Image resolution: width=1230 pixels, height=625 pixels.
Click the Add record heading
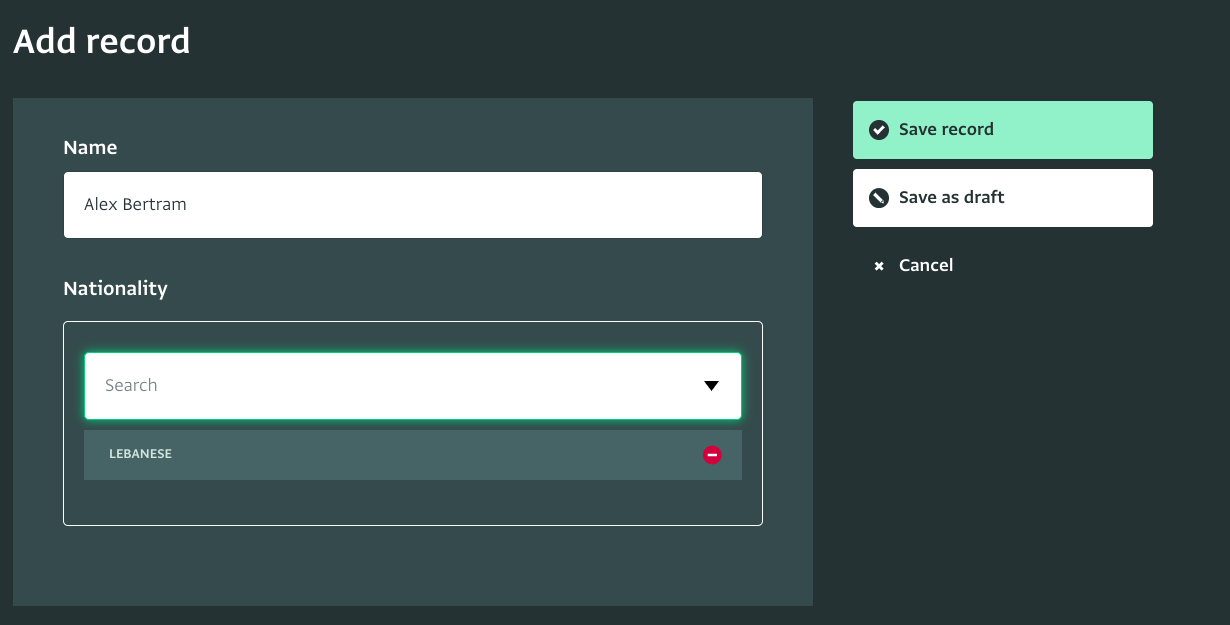(101, 42)
